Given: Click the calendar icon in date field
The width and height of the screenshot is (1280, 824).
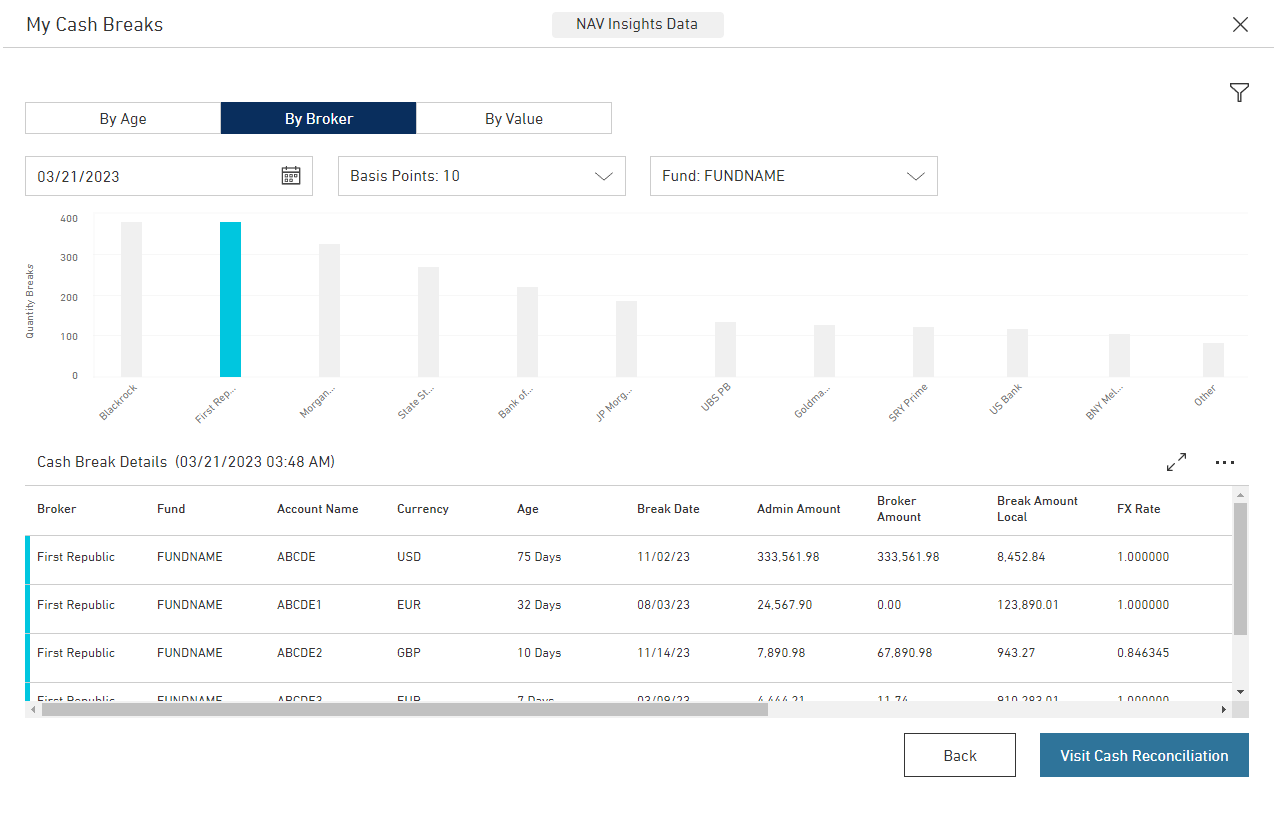Looking at the screenshot, I should [291, 176].
